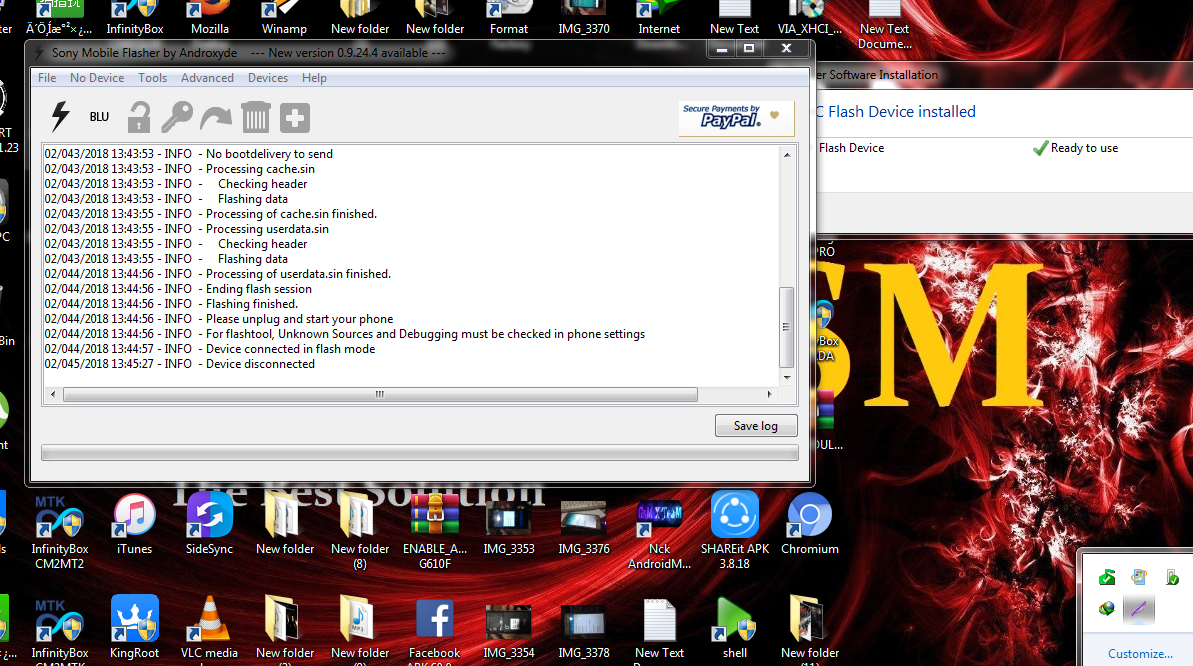Open the Devices menu

(x=268, y=78)
